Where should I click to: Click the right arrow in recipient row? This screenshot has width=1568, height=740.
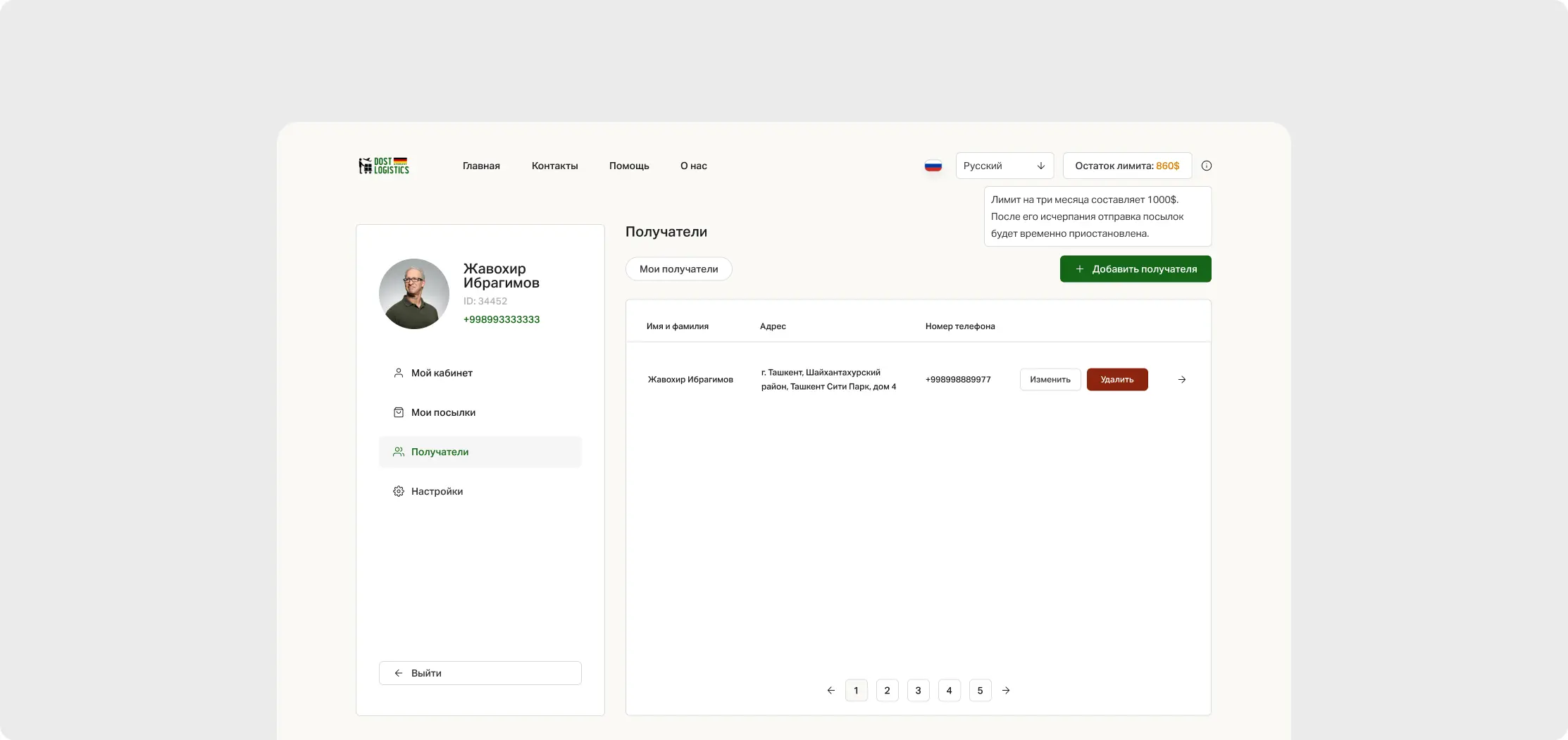(1182, 379)
